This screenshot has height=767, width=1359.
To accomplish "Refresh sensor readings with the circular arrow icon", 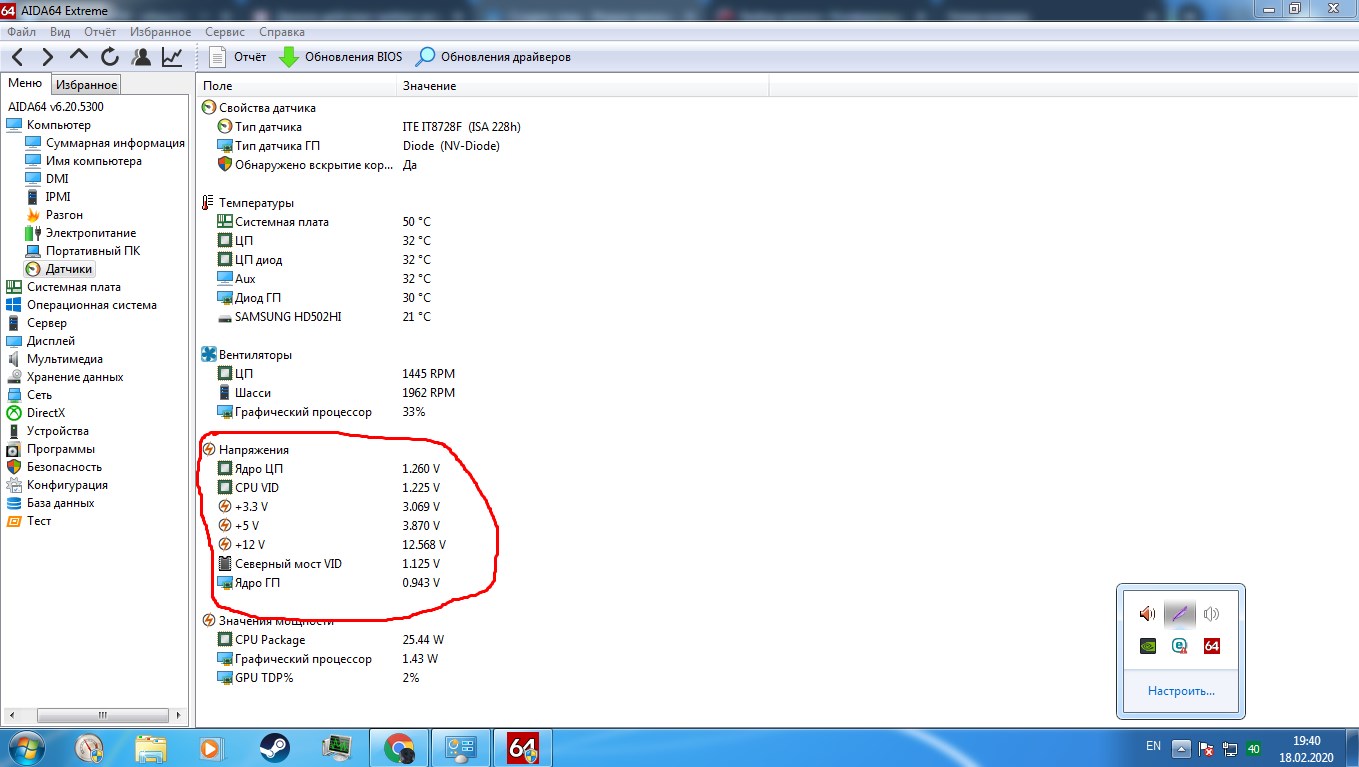I will click(110, 57).
